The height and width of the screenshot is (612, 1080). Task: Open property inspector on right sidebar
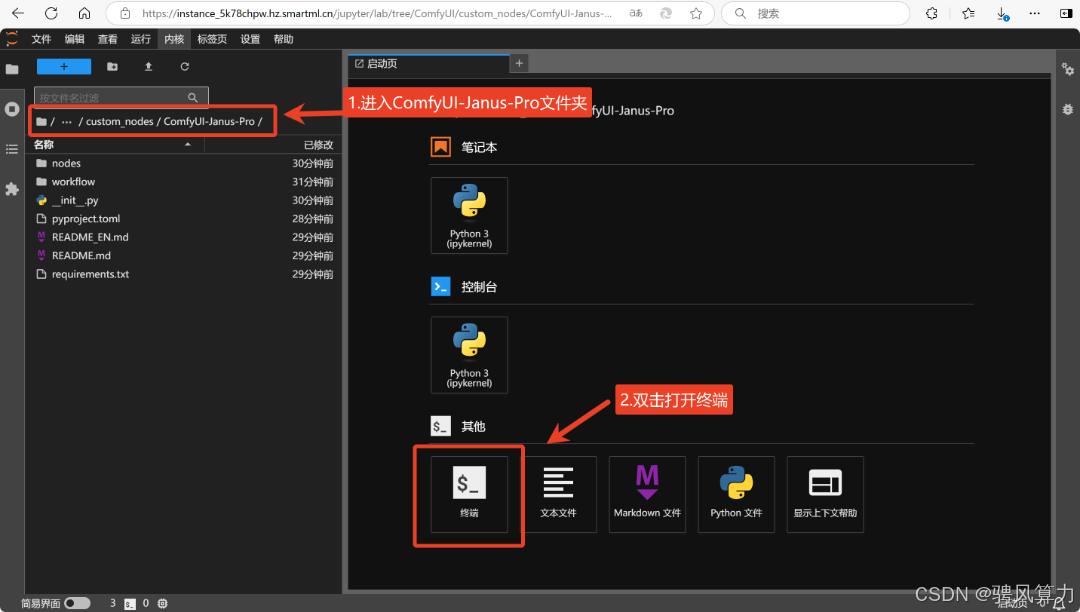coord(1068,69)
